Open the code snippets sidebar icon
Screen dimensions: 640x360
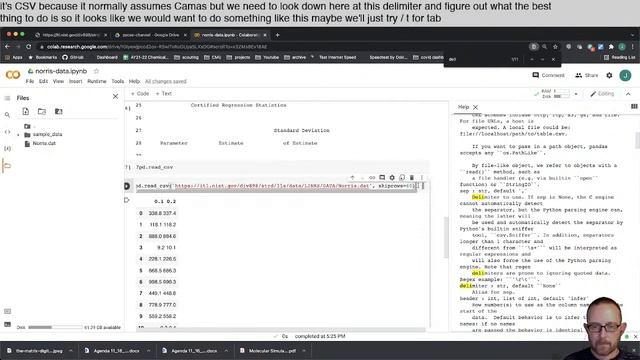[7, 132]
